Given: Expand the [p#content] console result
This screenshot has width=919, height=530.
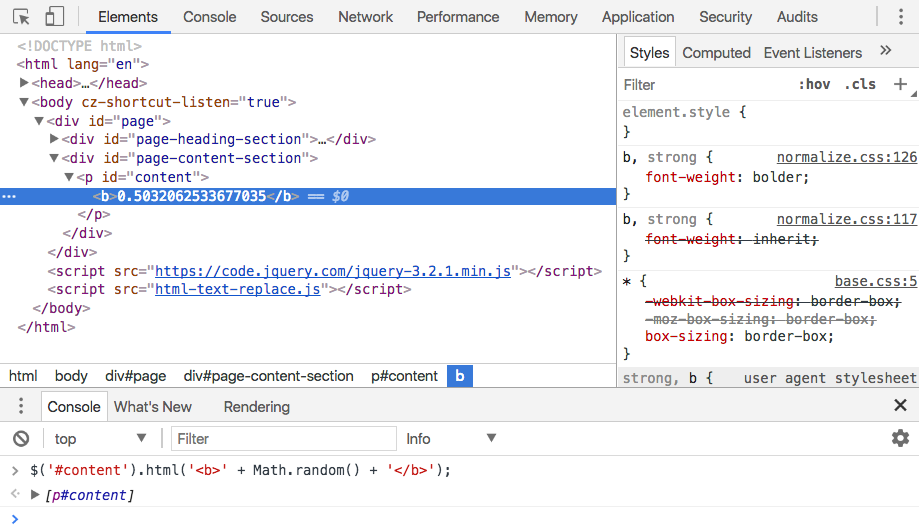Looking at the screenshot, I should (x=35, y=495).
